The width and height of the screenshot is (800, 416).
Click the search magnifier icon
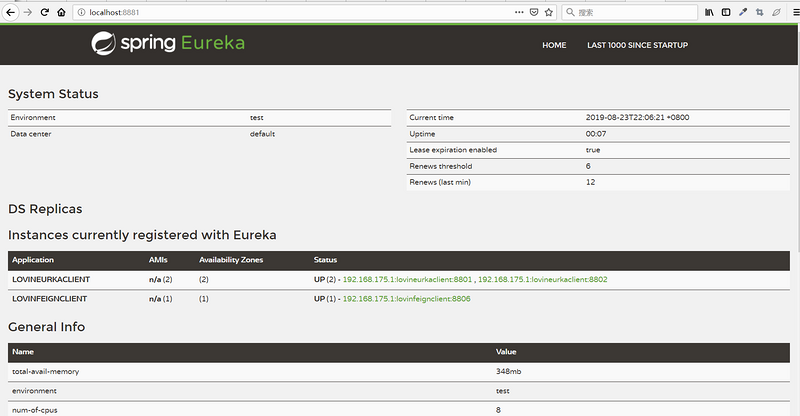click(x=570, y=12)
